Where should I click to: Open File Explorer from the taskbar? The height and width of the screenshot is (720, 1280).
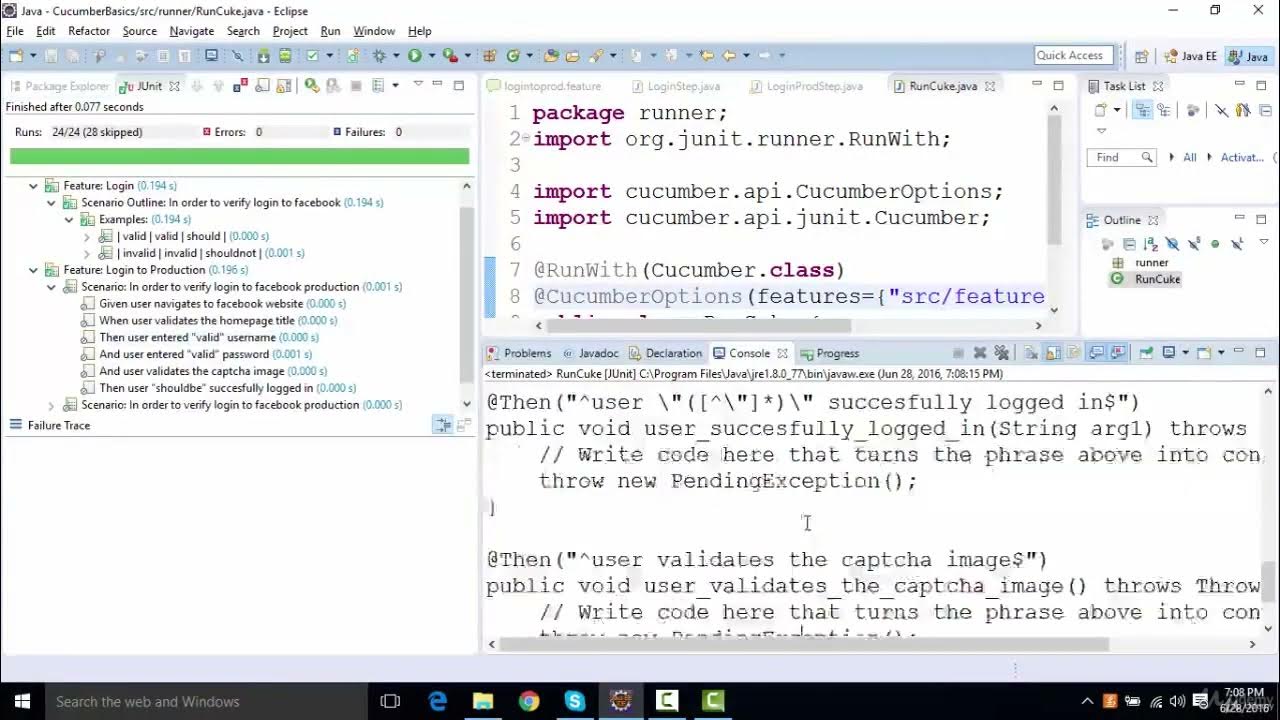[483, 701]
